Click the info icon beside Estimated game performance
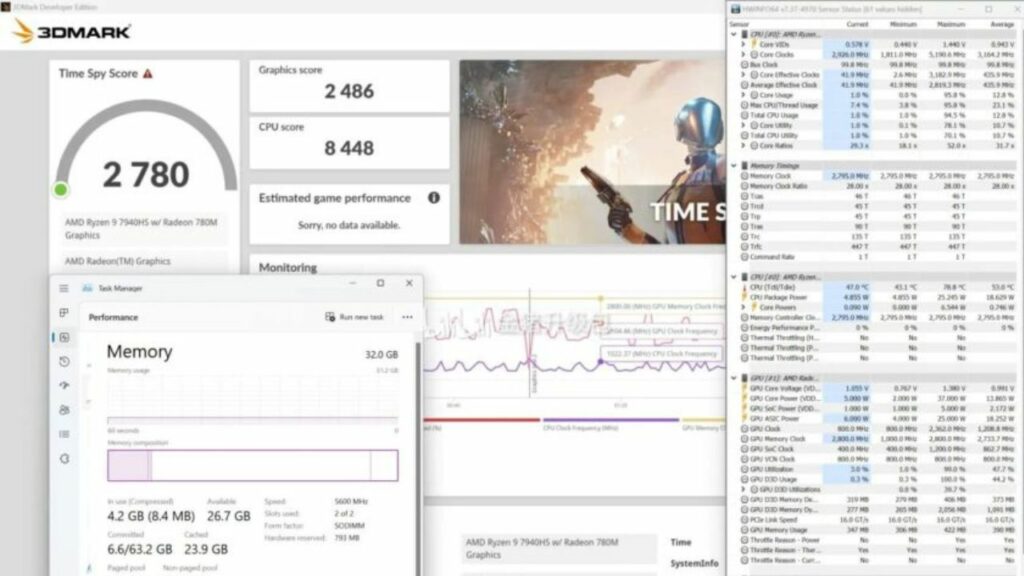Viewport: 1024px width, 576px height. (x=432, y=198)
